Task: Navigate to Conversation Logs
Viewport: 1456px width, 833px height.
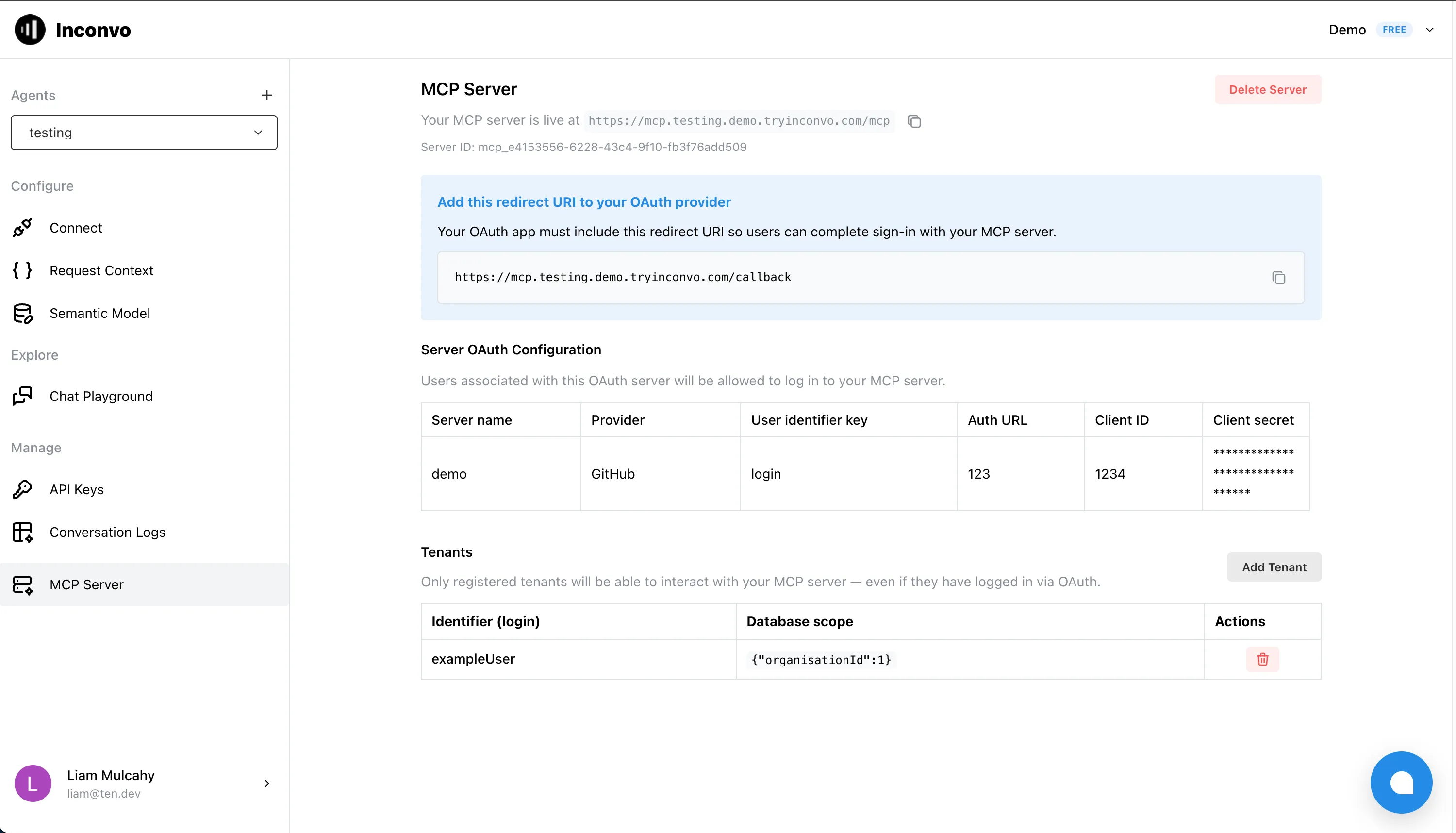Action: click(x=108, y=532)
